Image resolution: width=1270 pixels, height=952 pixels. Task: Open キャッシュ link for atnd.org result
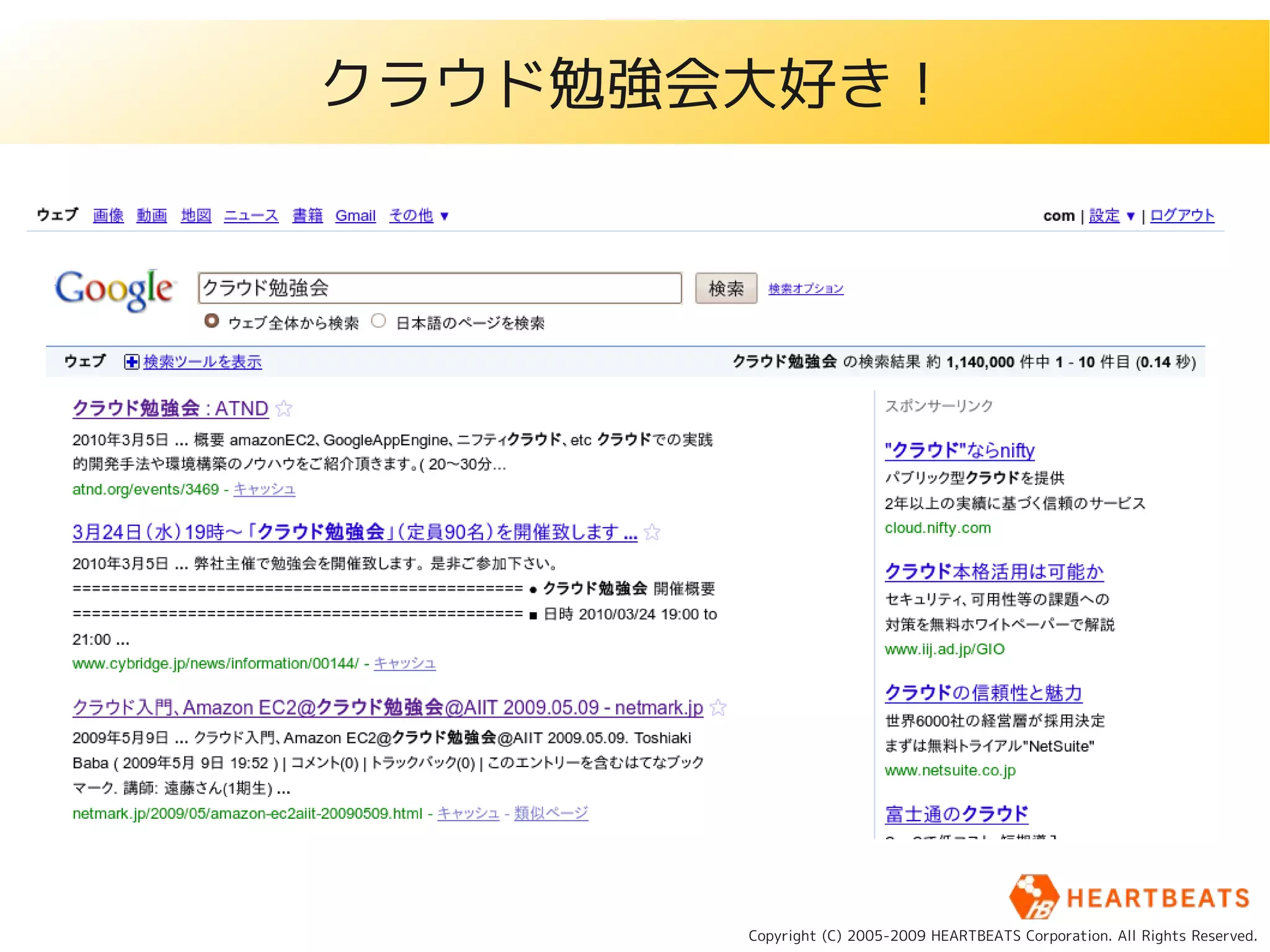[x=265, y=489]
